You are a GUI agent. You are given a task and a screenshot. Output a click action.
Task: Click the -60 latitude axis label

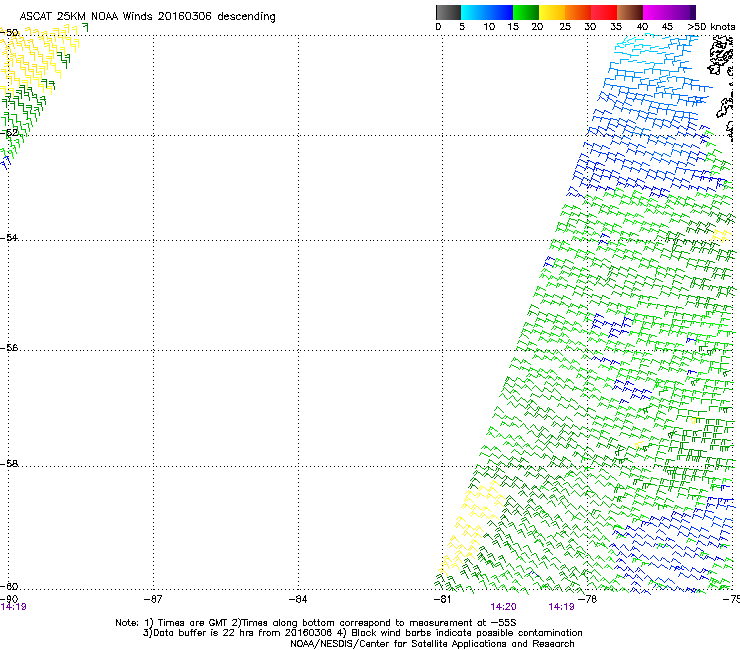(9, 586)
